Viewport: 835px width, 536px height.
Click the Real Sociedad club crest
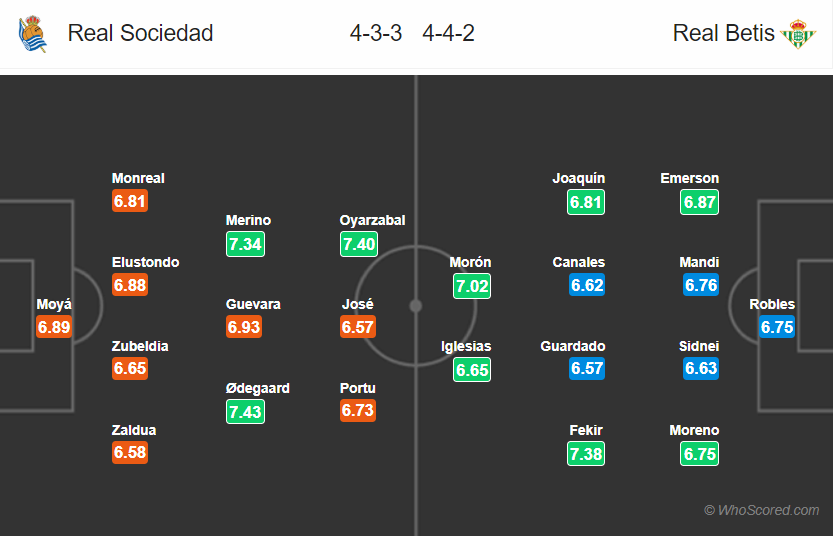(x=33, y=34)
